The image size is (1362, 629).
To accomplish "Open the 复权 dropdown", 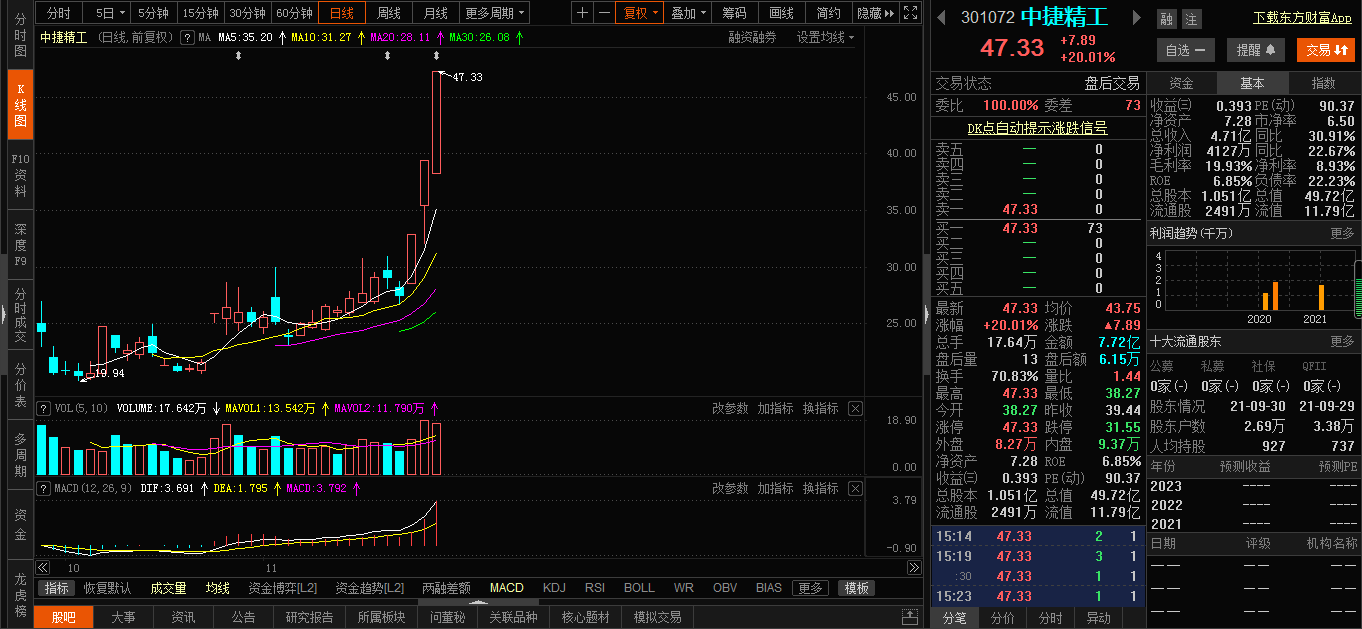I will point(641,13).
